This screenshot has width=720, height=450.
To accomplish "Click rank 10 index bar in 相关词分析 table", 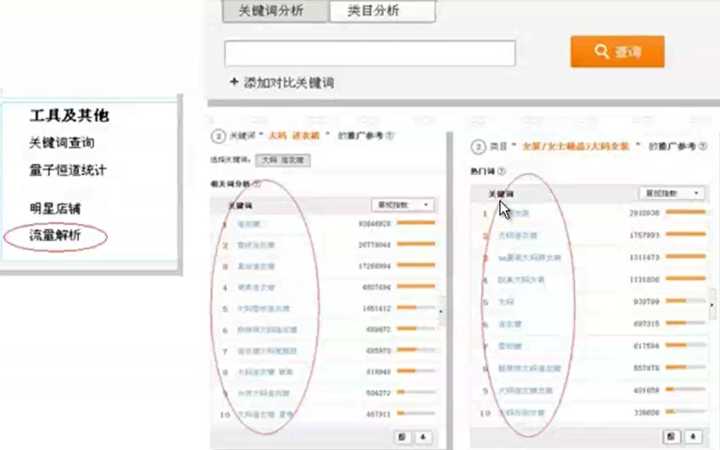I will [416, 413].
